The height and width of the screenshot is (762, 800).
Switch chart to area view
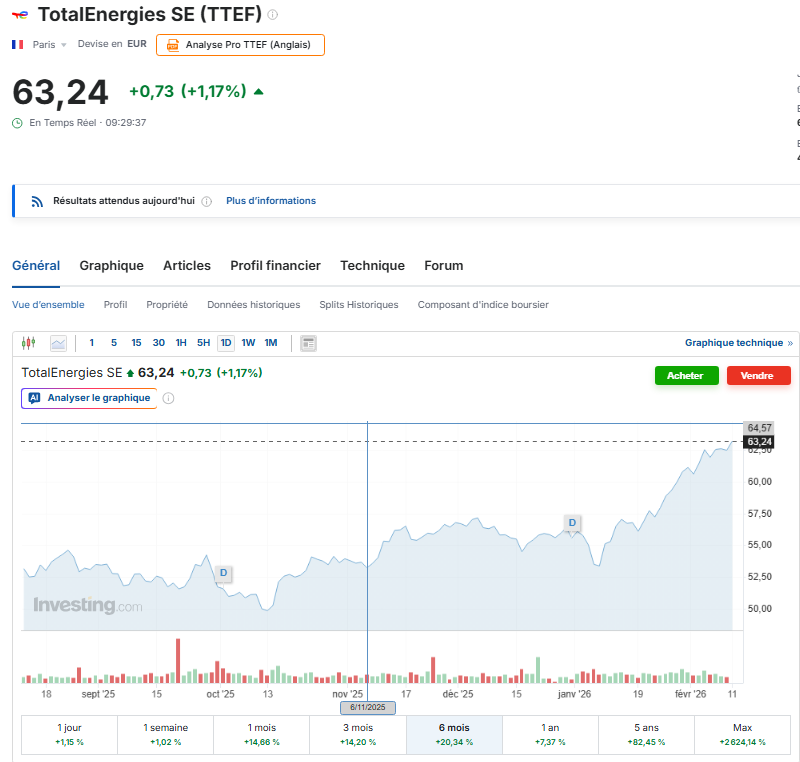[x=58, y=343]
